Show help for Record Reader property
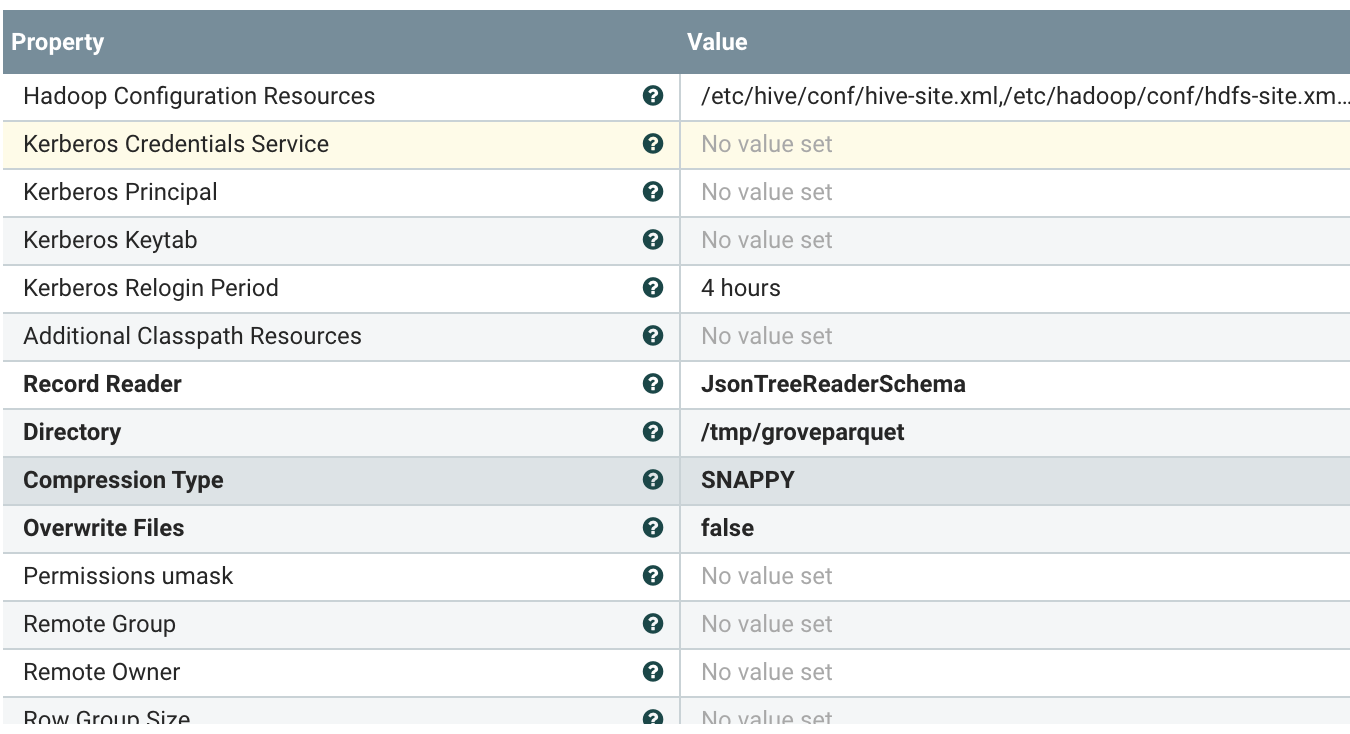1350x734 pixels. point(653,384)
